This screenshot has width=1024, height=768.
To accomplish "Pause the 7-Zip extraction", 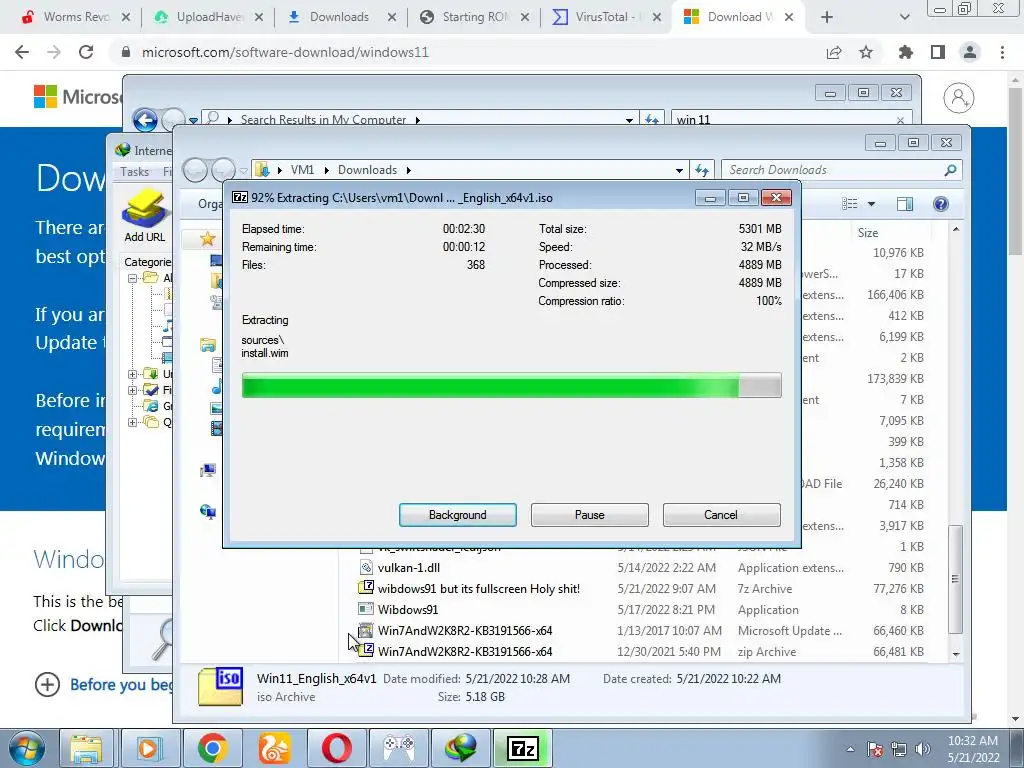I will (x=589, y=515).
